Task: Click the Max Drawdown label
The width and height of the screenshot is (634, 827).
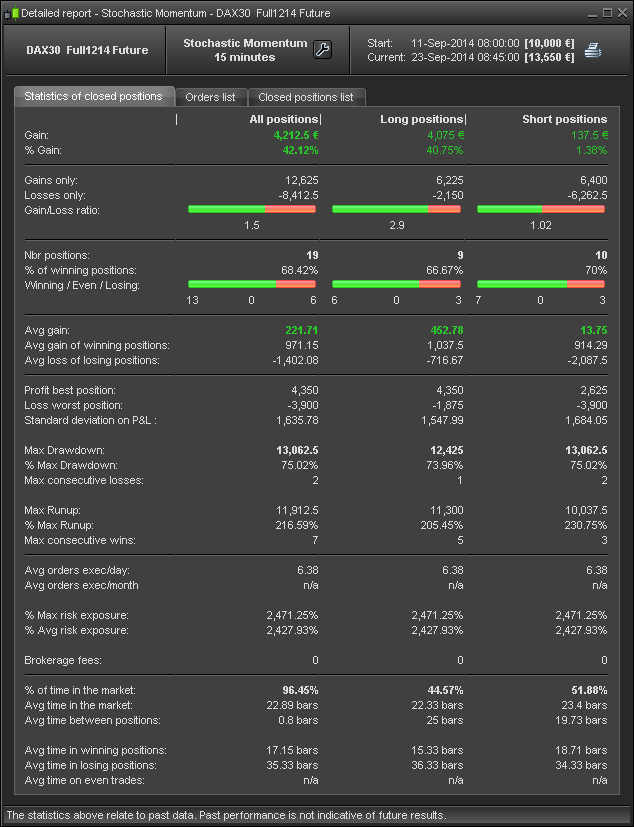Action: (64, 450)
